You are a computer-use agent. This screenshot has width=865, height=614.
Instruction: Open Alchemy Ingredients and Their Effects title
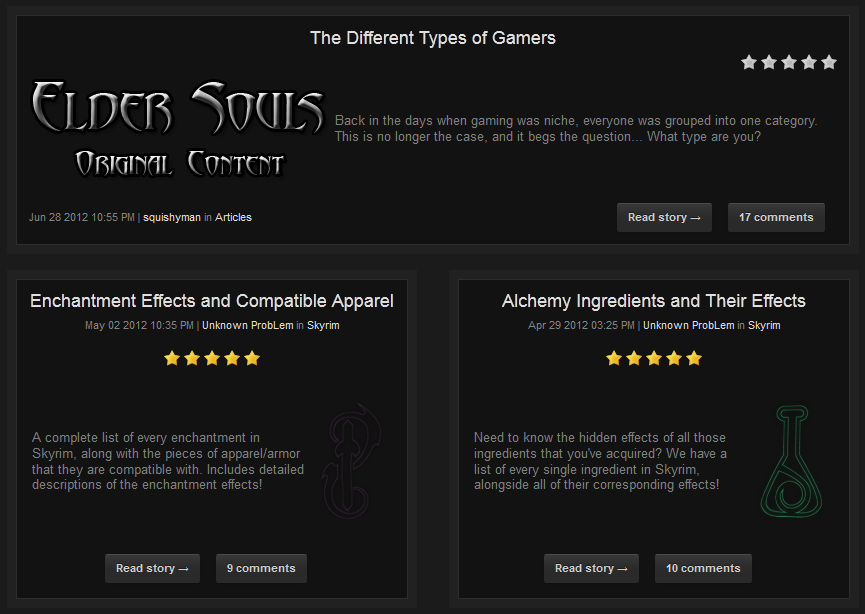[x=653, y=301]
